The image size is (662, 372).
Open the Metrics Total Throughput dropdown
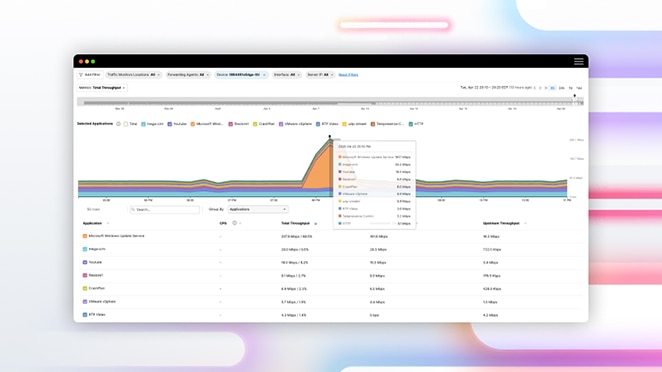pos(102,88)
